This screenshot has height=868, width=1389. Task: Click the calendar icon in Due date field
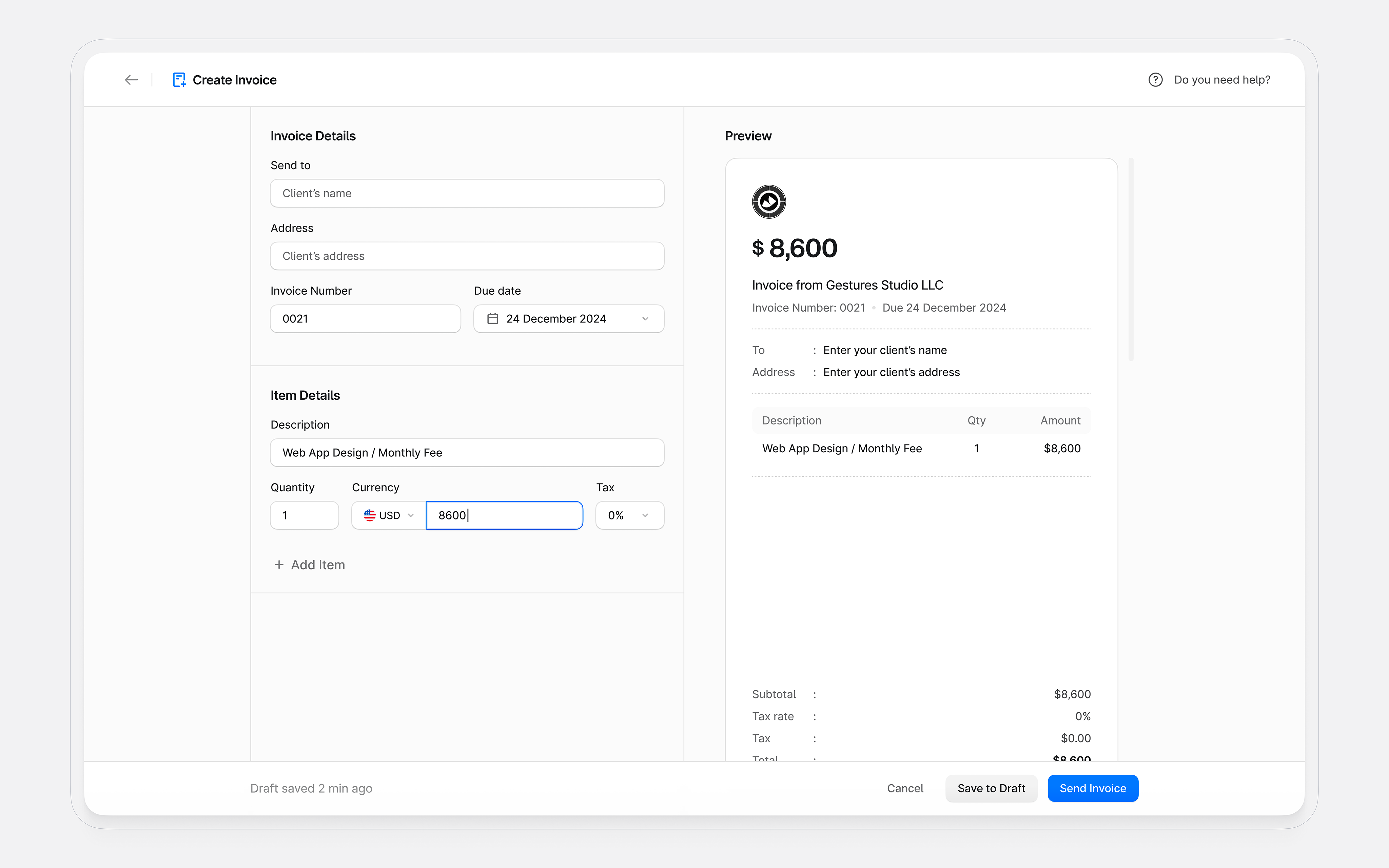pos(493,319)
